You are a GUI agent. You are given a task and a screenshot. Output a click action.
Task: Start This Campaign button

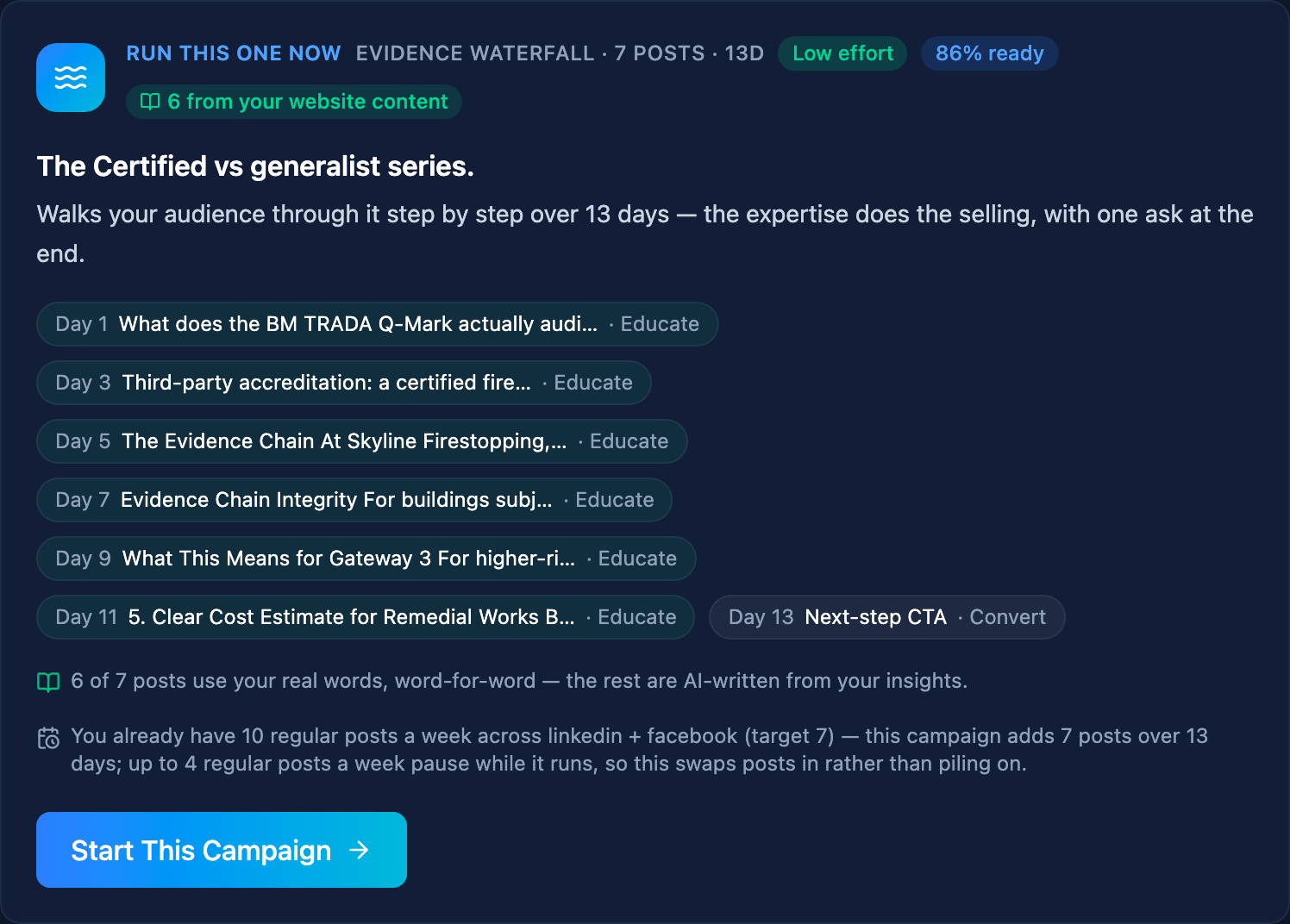[x=222, y=850]
